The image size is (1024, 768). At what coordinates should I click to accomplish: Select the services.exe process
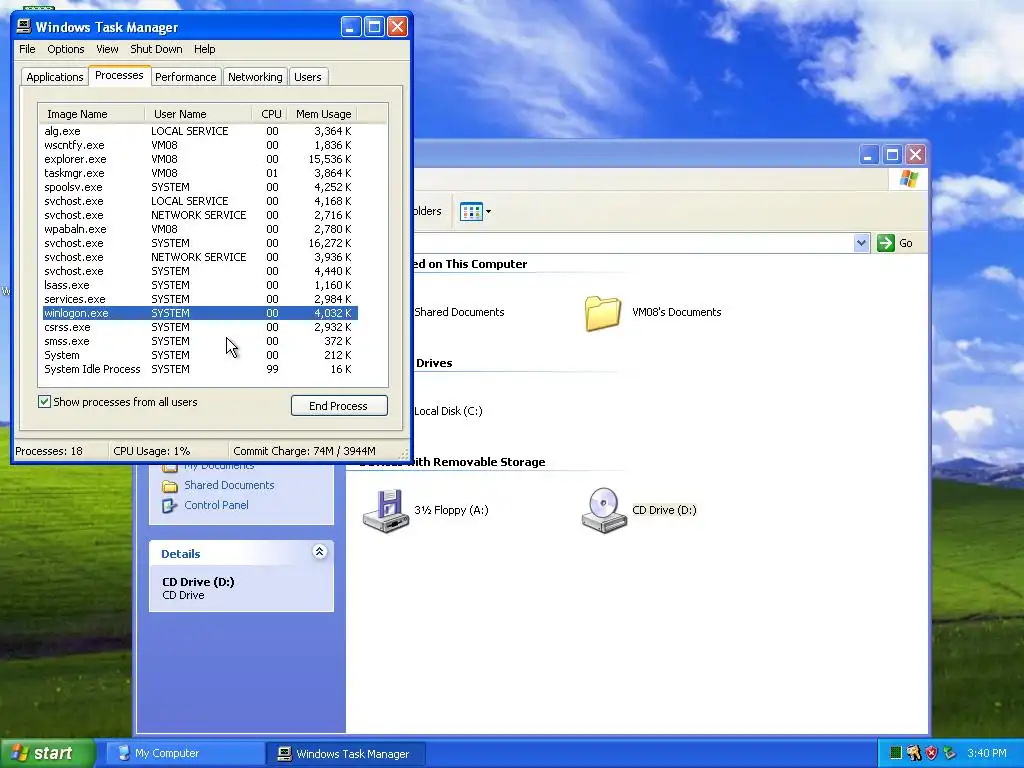coord(200,299)
